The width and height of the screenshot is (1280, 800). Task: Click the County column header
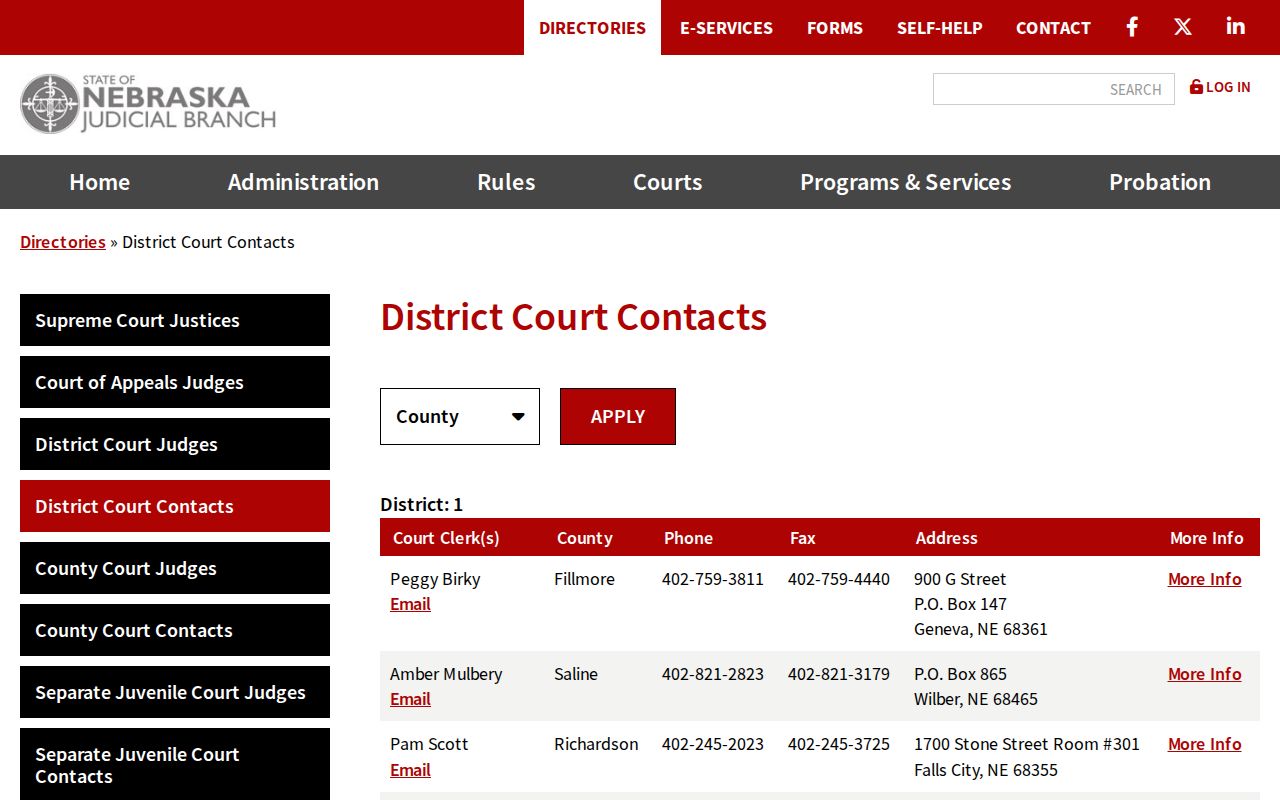[x=585, y=538]
